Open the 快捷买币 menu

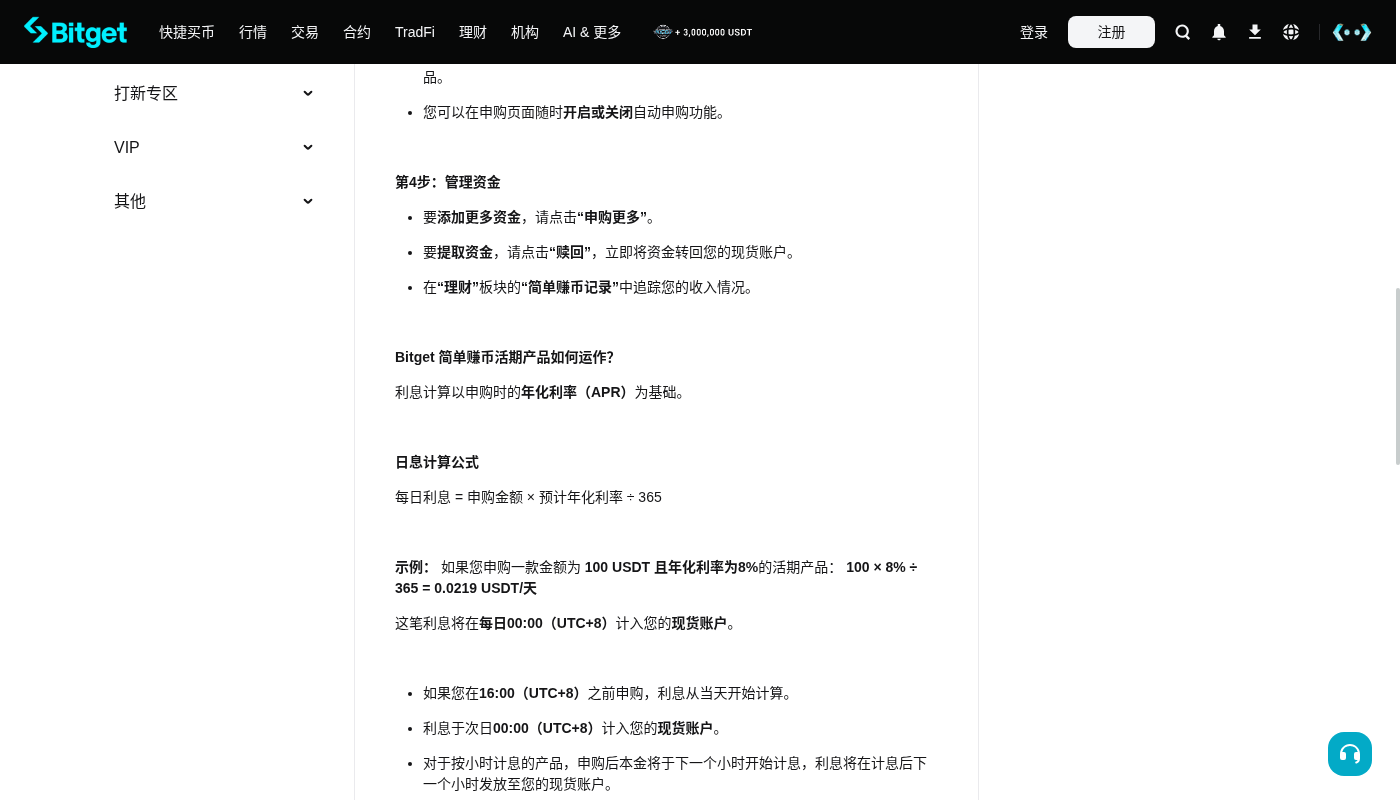187,32
